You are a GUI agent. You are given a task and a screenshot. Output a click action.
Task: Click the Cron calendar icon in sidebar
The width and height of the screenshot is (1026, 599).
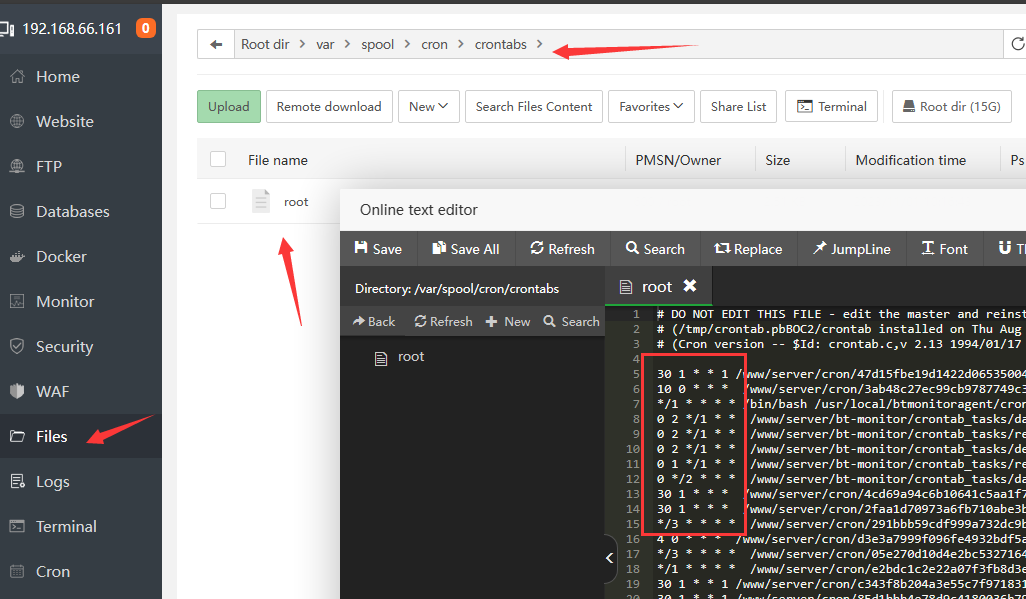[x=17, y=572]
